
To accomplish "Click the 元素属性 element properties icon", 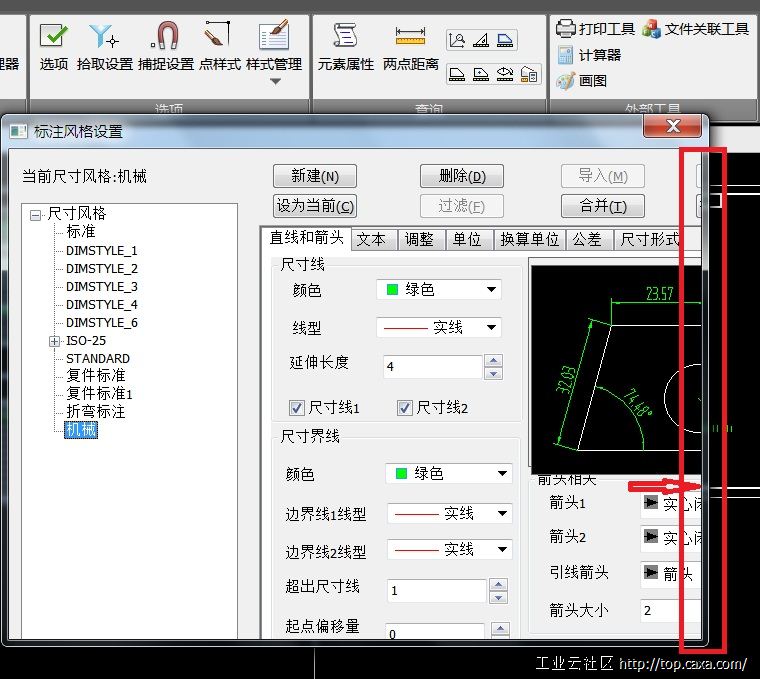I will pyautogui.click(x=345, y=38).
